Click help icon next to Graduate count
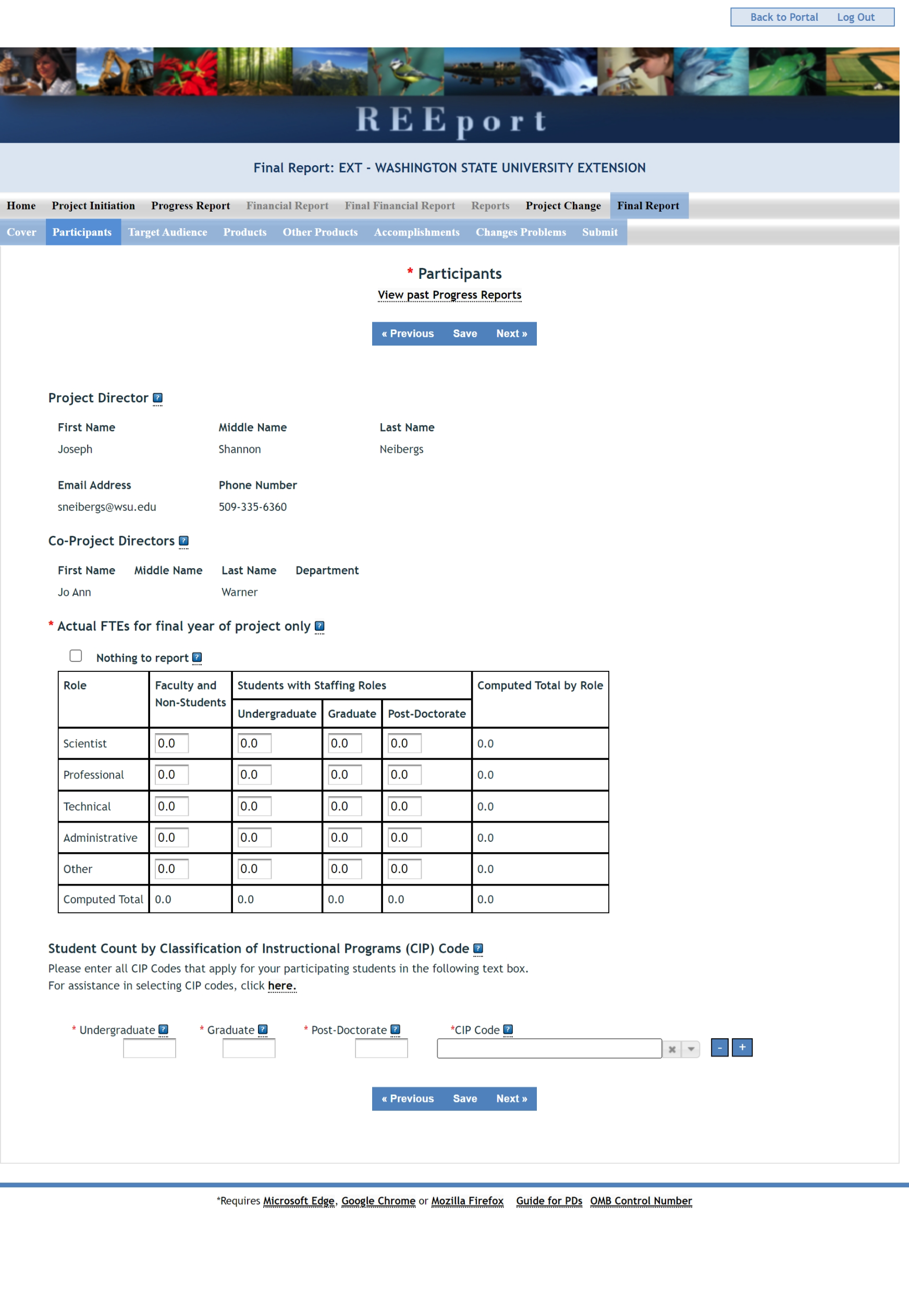The image size is (909, 1316). 263,1029
